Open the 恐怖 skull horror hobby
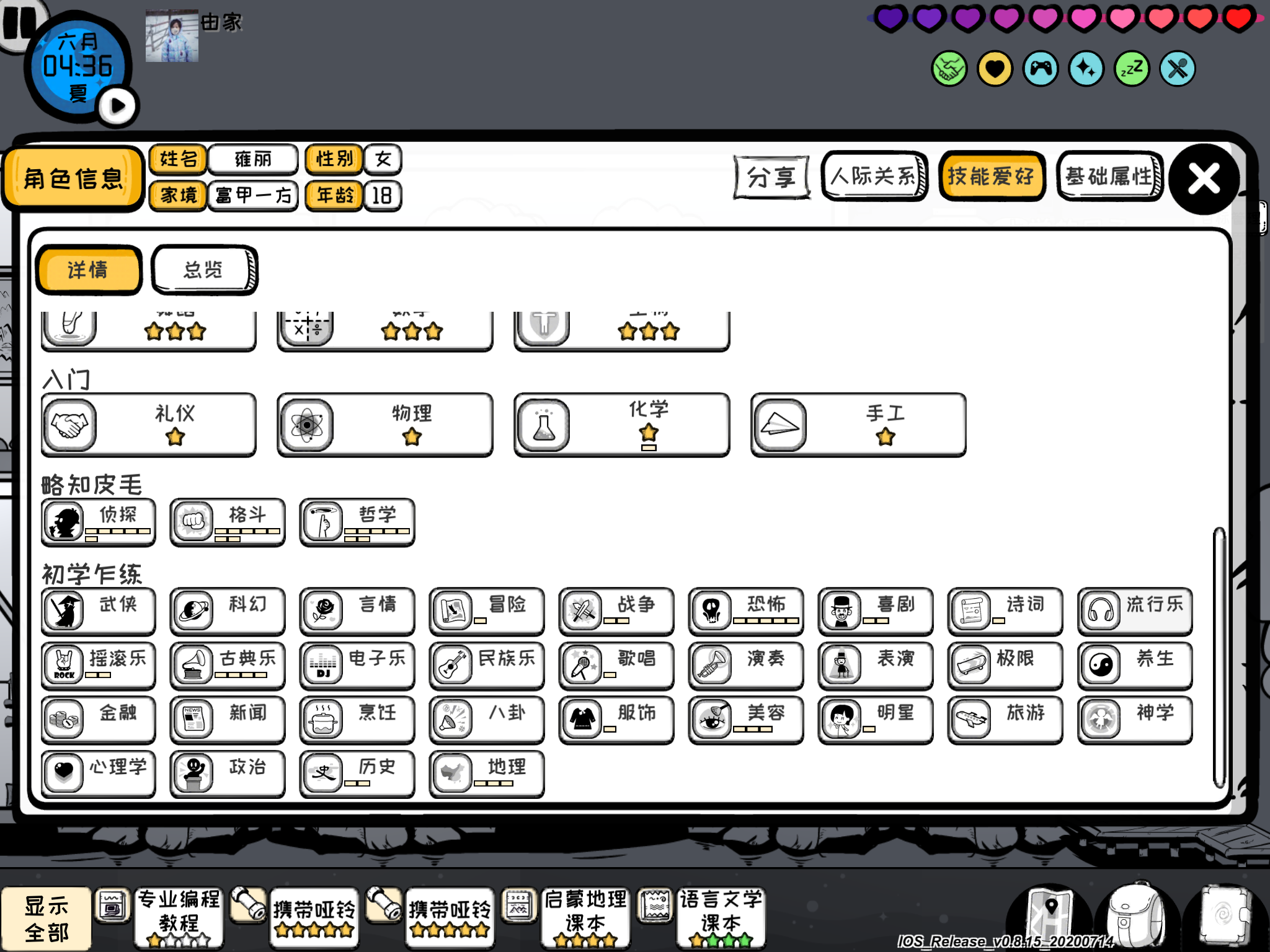Screen dimensions: 1270x952 tap(746, 612)
